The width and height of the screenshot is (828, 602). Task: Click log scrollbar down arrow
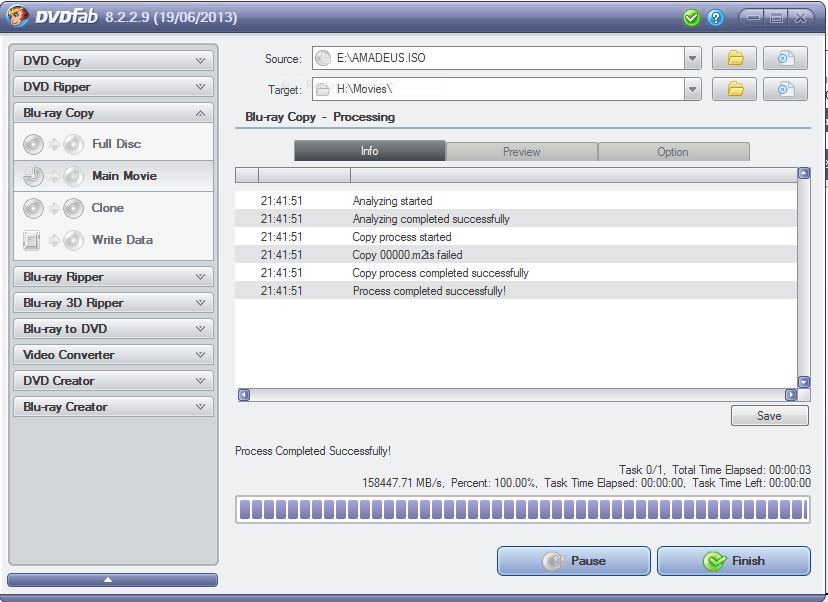tap(804, 382)
